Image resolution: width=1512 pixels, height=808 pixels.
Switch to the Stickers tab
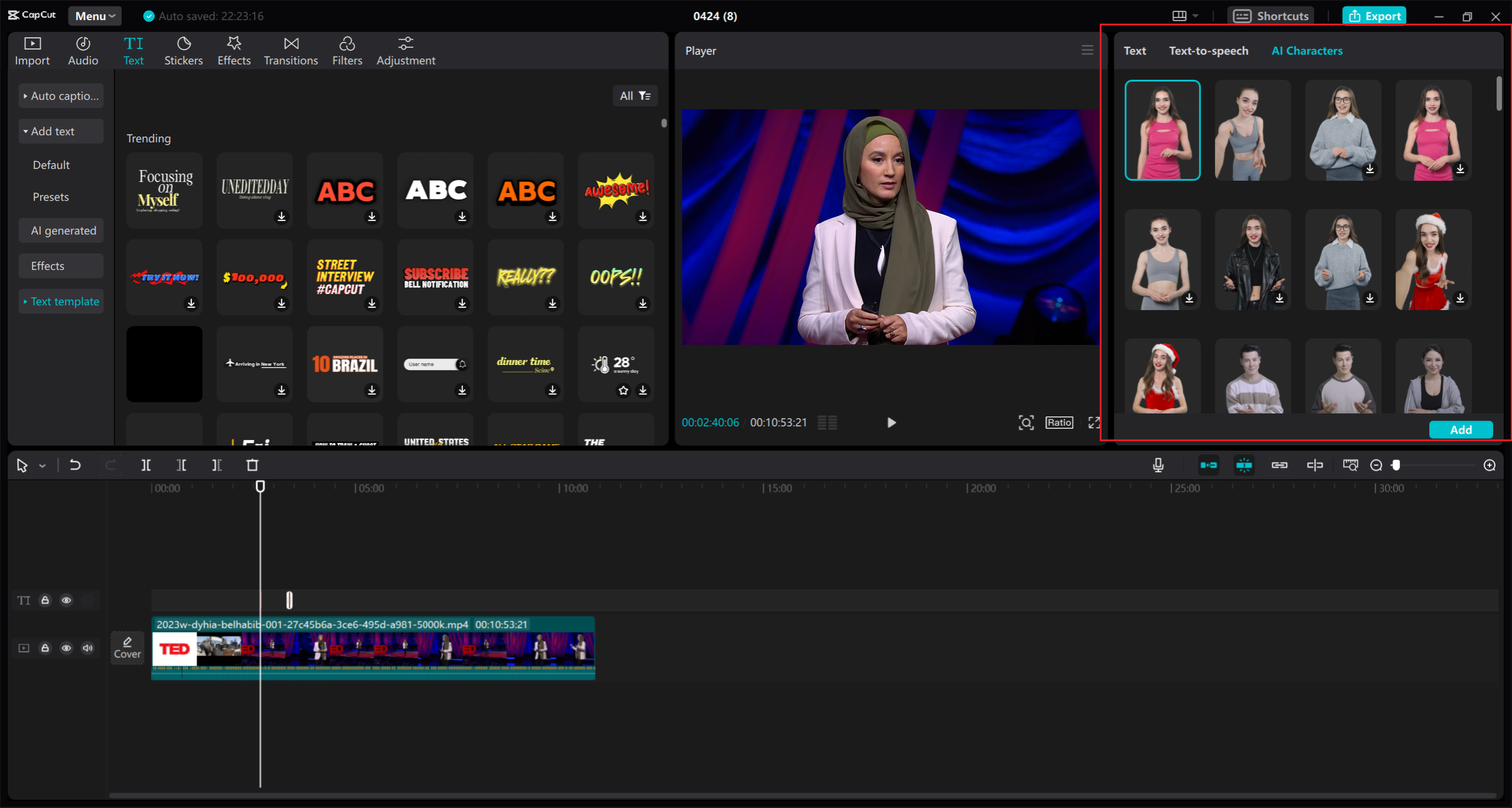point(183,51)
